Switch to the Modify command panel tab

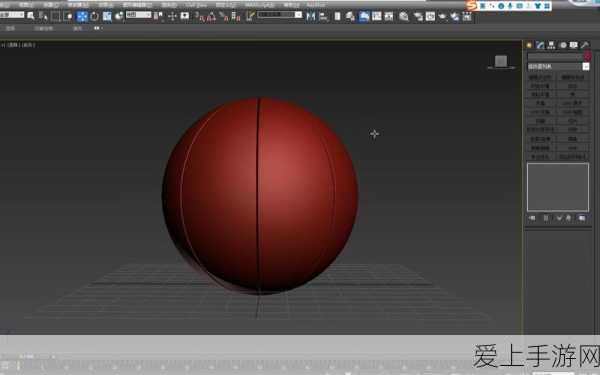540,45
